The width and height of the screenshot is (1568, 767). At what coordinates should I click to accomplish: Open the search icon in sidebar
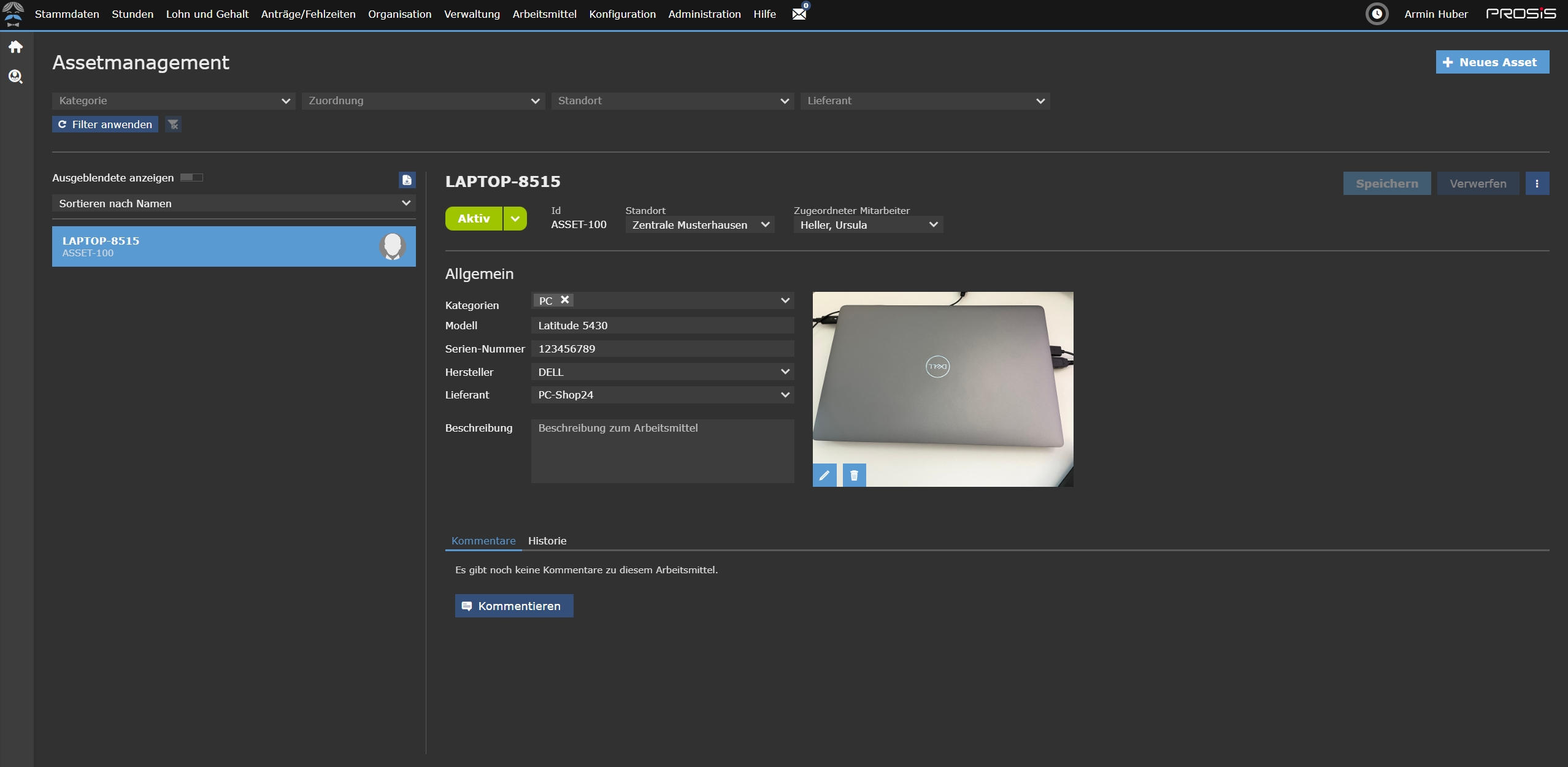[x=15, y=77]
